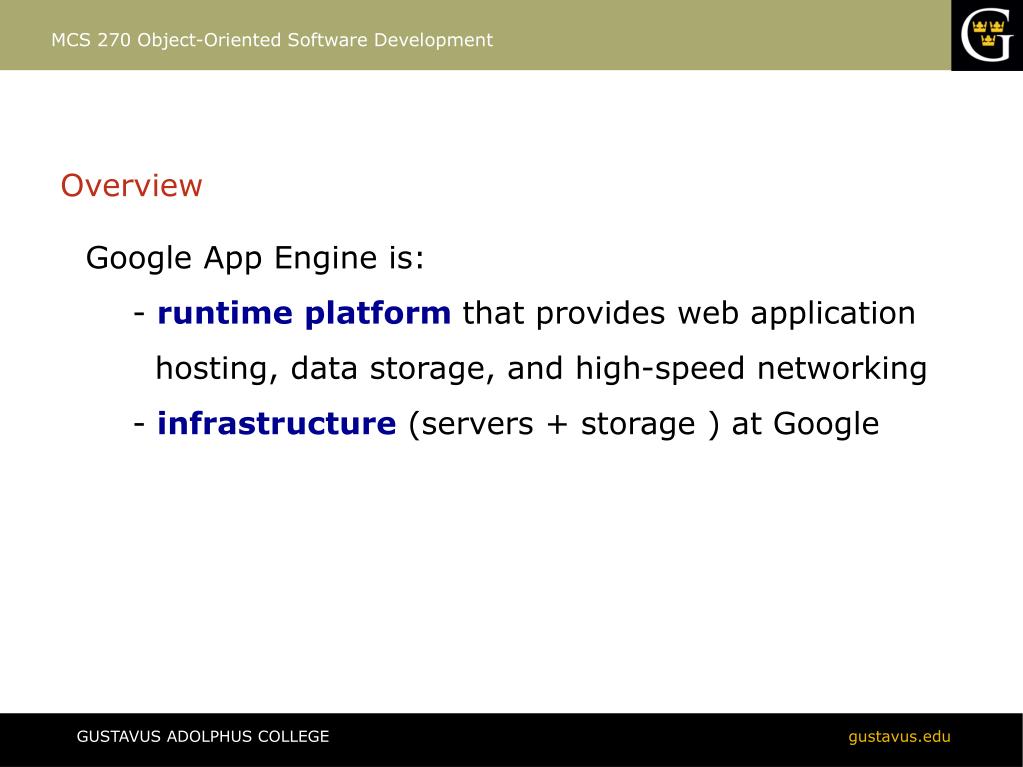Viewport: 1023px width, 767px height.
Task: Click "that provides web application" text
Action: tap(689, 313)
